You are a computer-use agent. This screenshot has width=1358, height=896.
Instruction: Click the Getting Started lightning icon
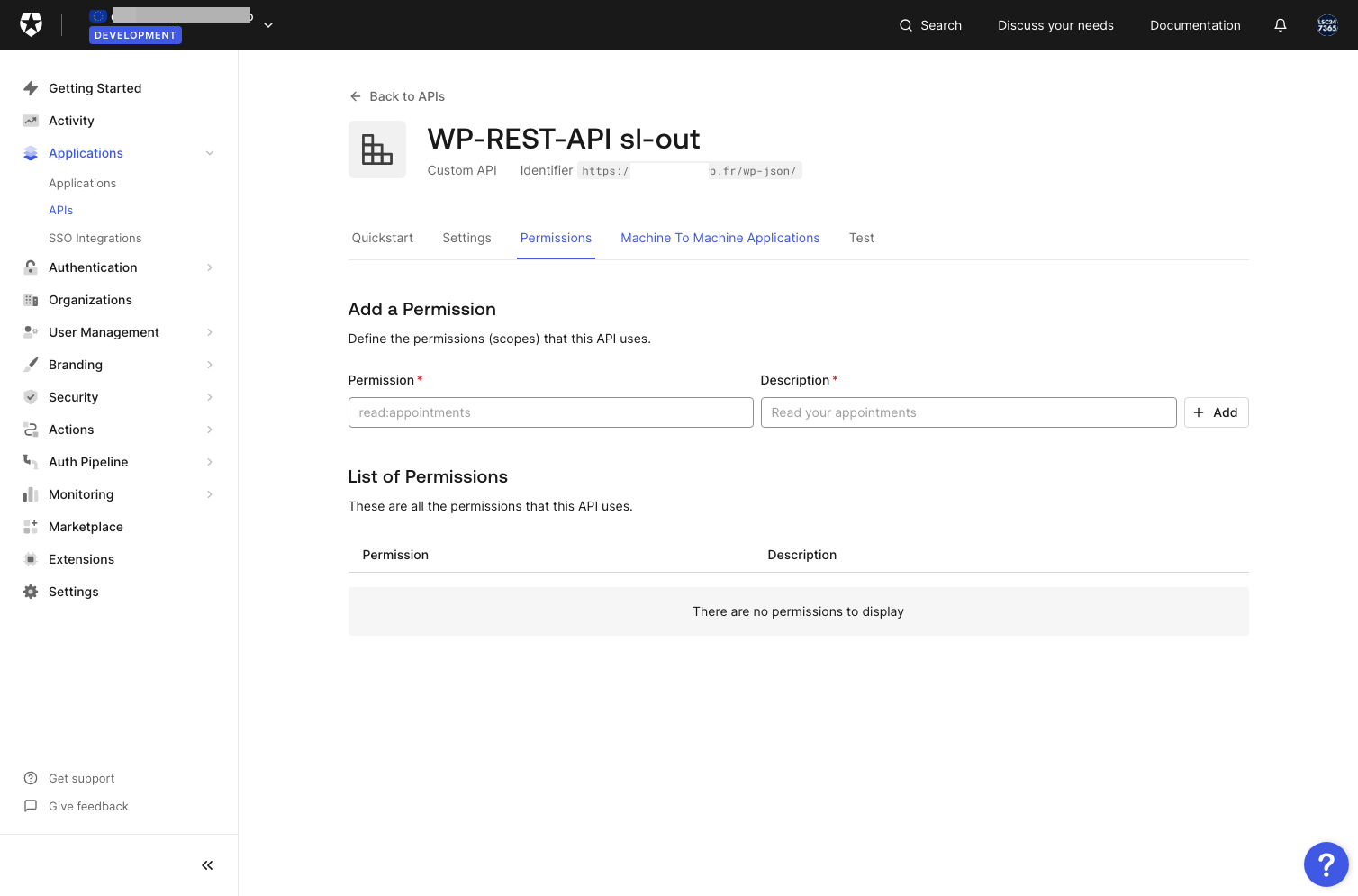tap(31, 88)
